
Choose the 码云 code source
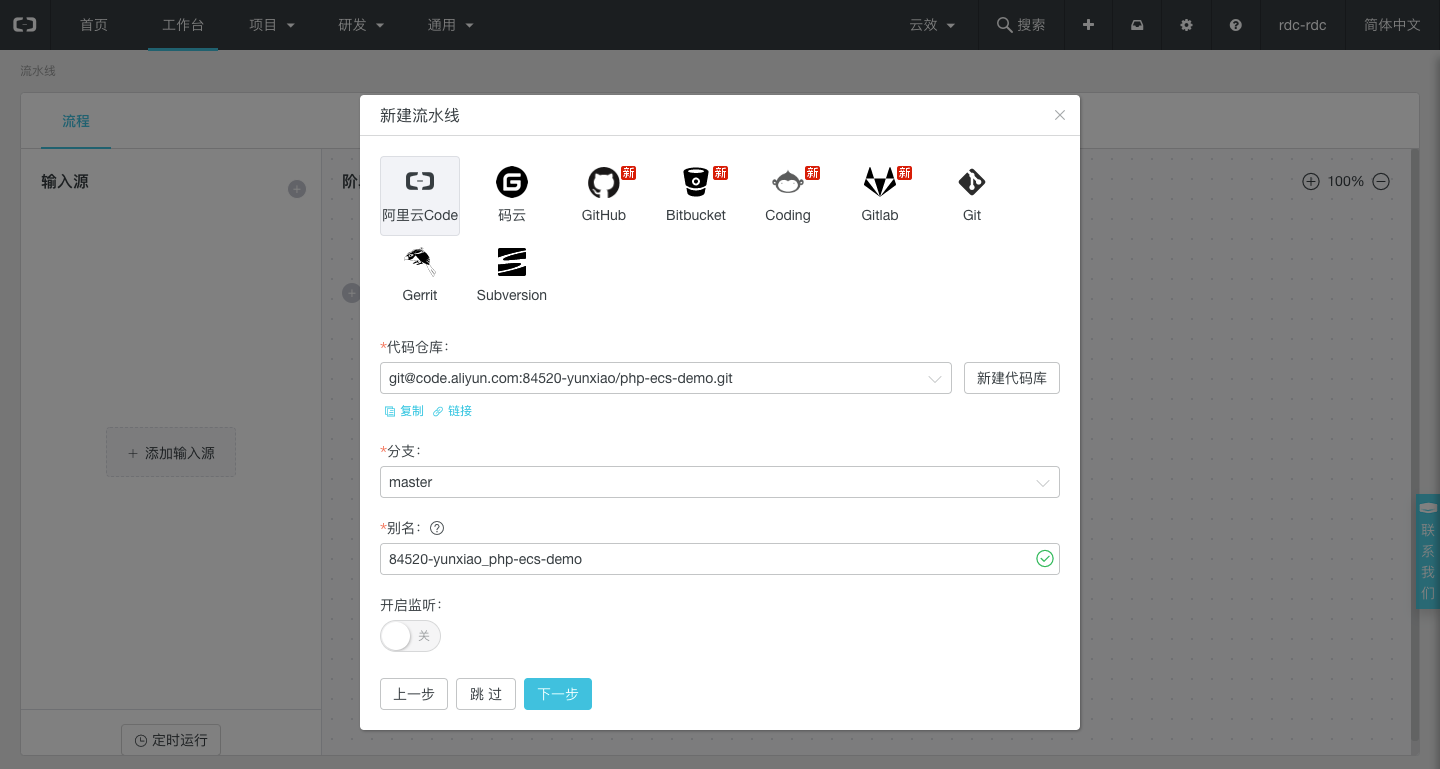click(512, 196)
